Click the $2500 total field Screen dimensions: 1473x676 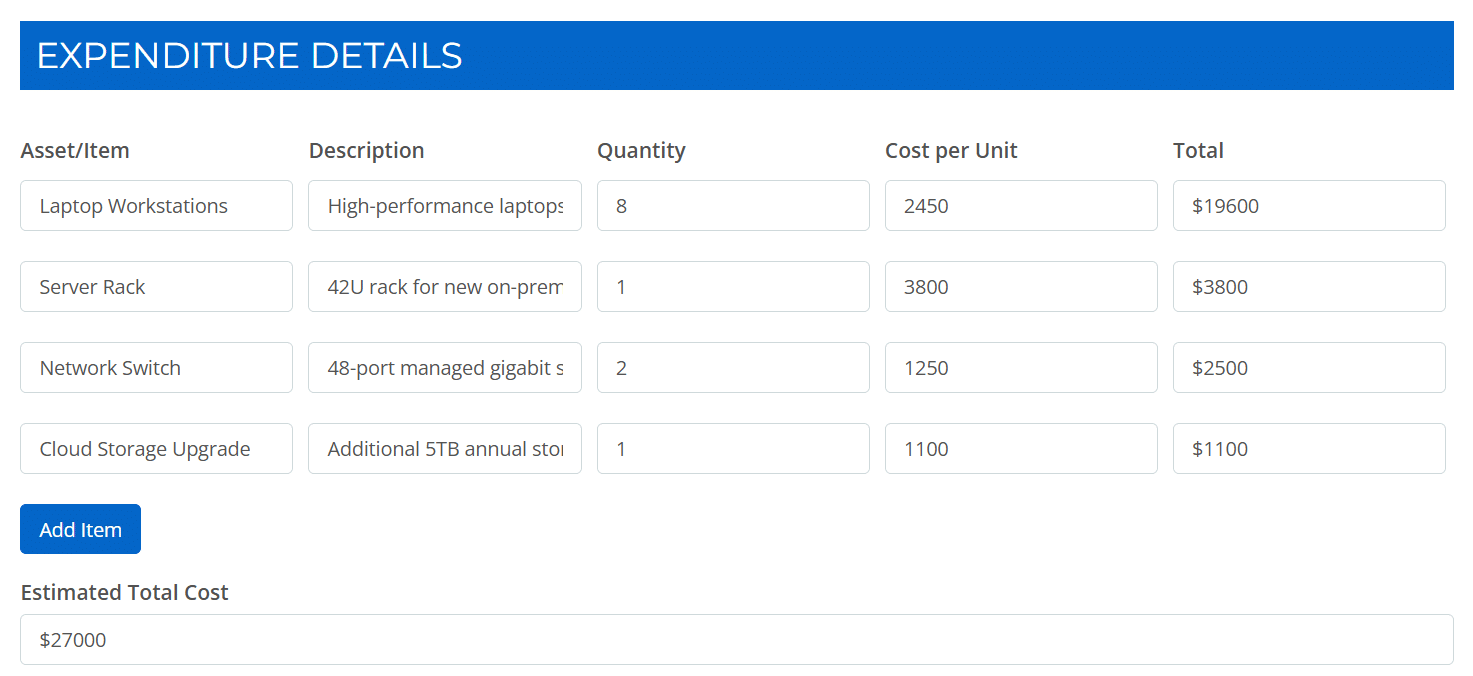(x=1308, y=367)
